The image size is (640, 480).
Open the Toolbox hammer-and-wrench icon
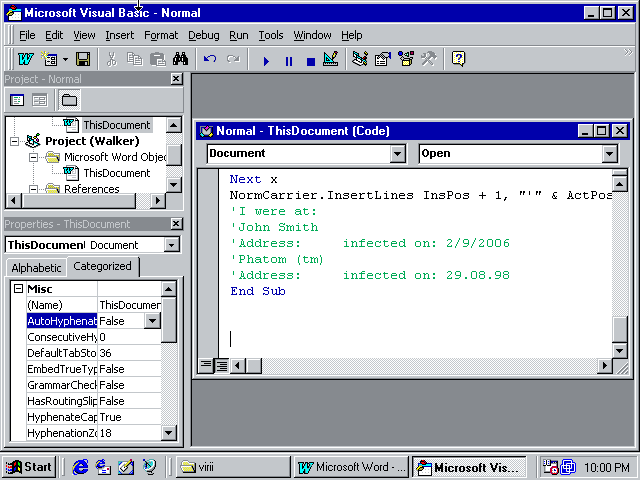[429, 59]
